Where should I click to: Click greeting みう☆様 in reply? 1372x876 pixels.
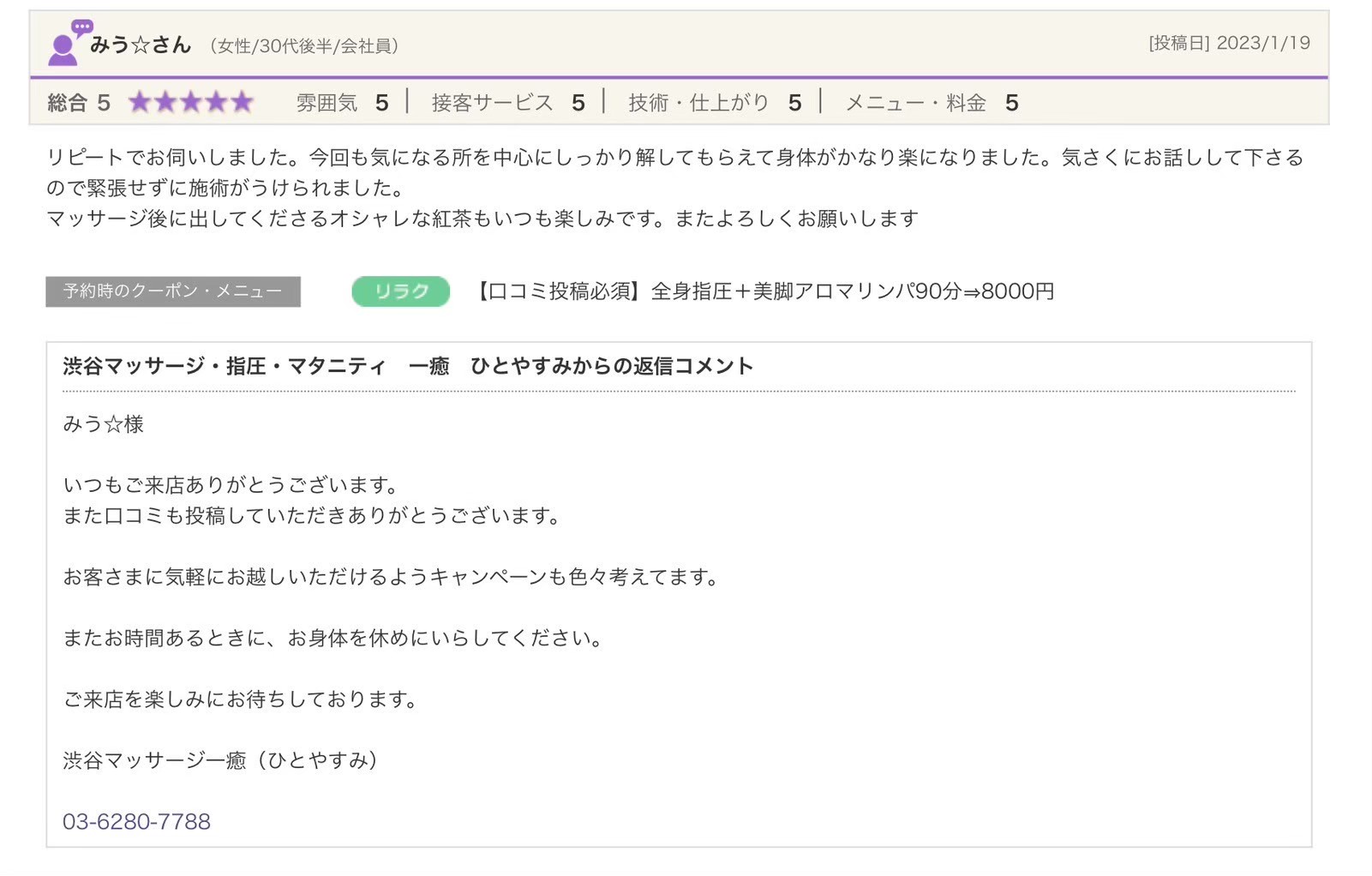104,424
